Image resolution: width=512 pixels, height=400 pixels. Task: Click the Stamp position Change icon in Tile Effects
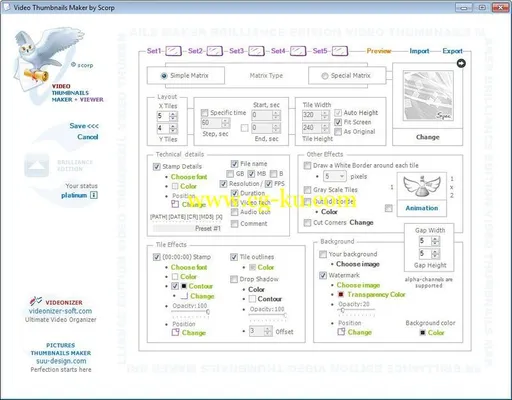coord(175,332)
